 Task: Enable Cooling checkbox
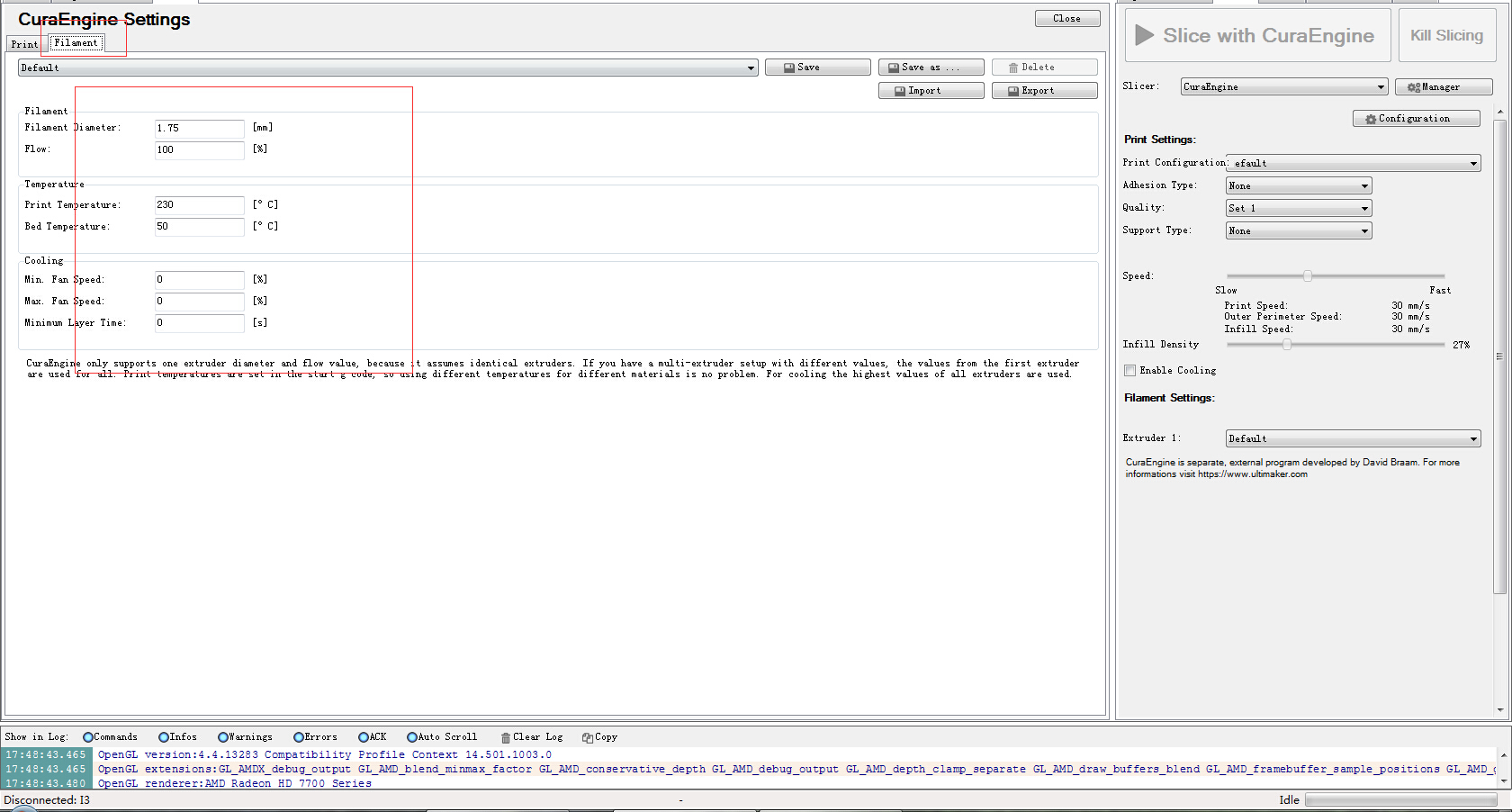[1129, 370]
